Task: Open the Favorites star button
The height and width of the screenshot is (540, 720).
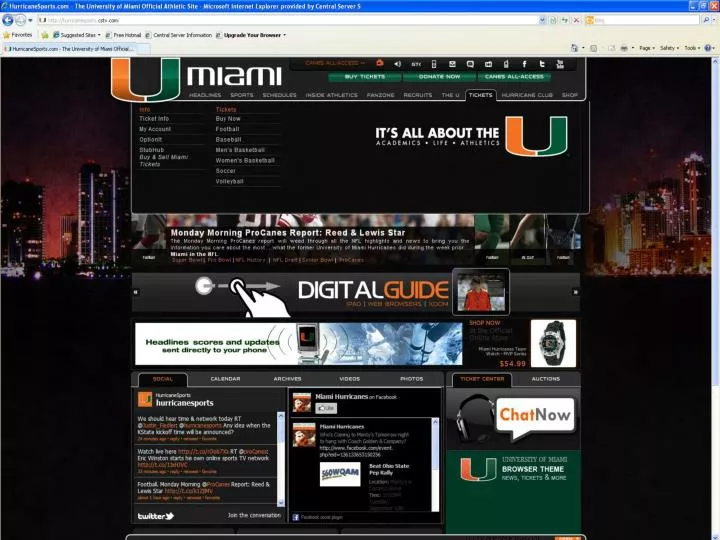Action: point(17,35)
